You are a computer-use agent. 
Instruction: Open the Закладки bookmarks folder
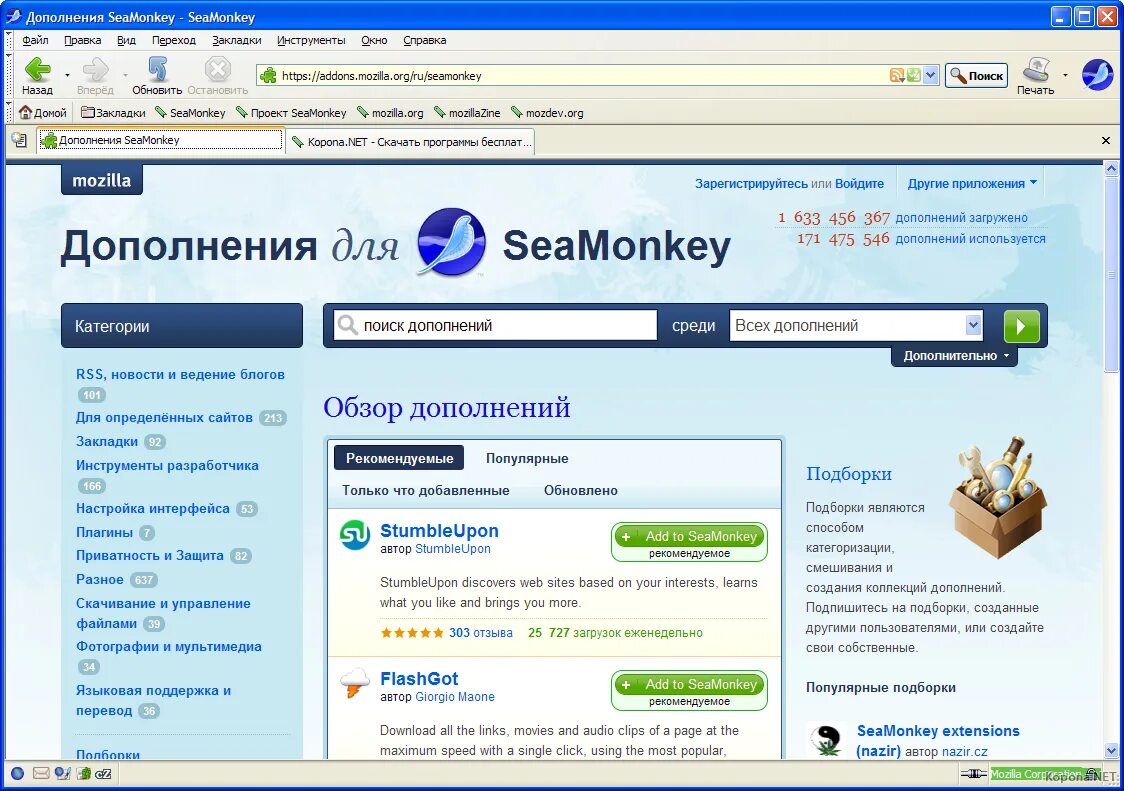[x=113, y=113]
